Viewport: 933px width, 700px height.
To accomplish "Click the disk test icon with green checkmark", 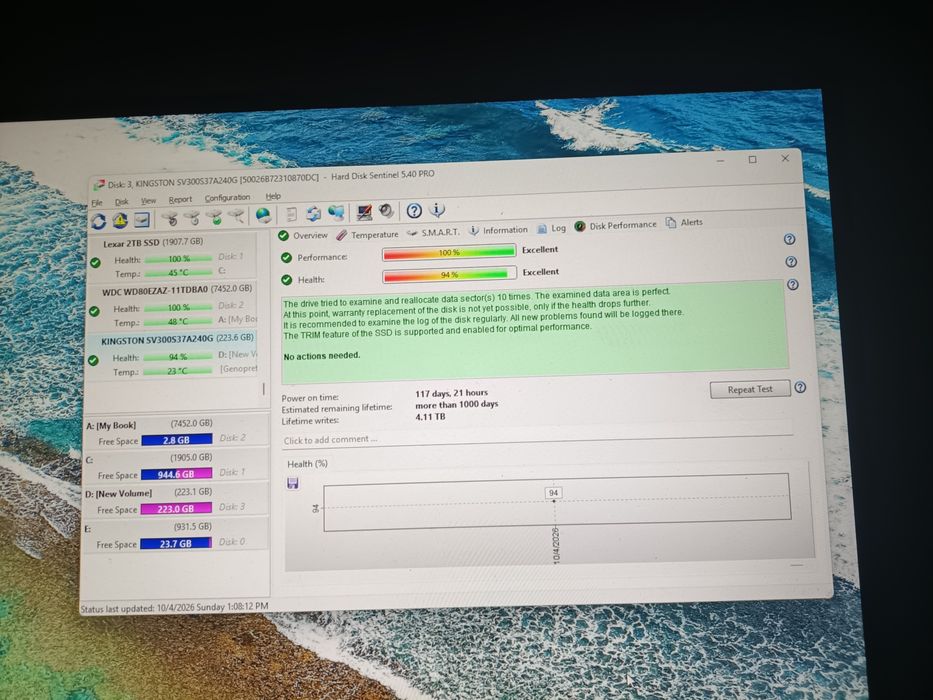I will pos(215,218).
